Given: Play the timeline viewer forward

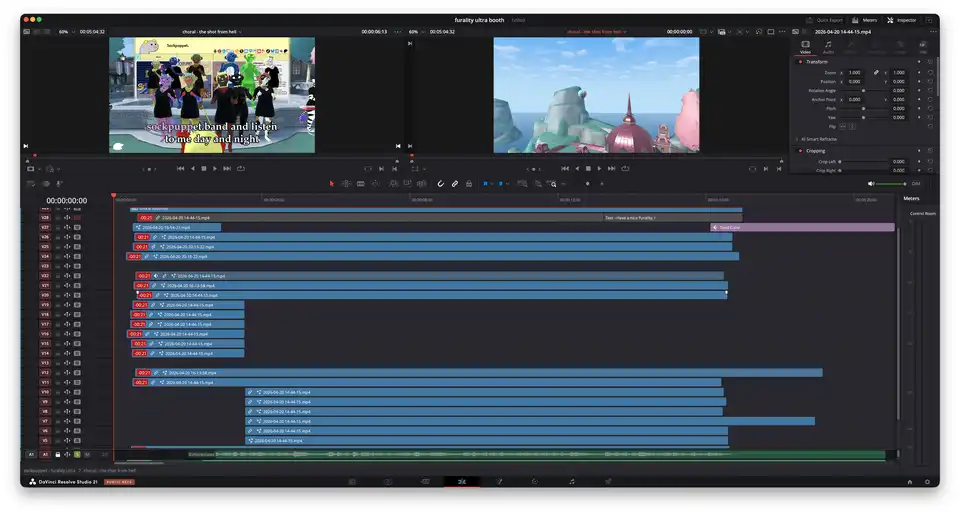Looking at the screenshot, I should tap(599, 168).
